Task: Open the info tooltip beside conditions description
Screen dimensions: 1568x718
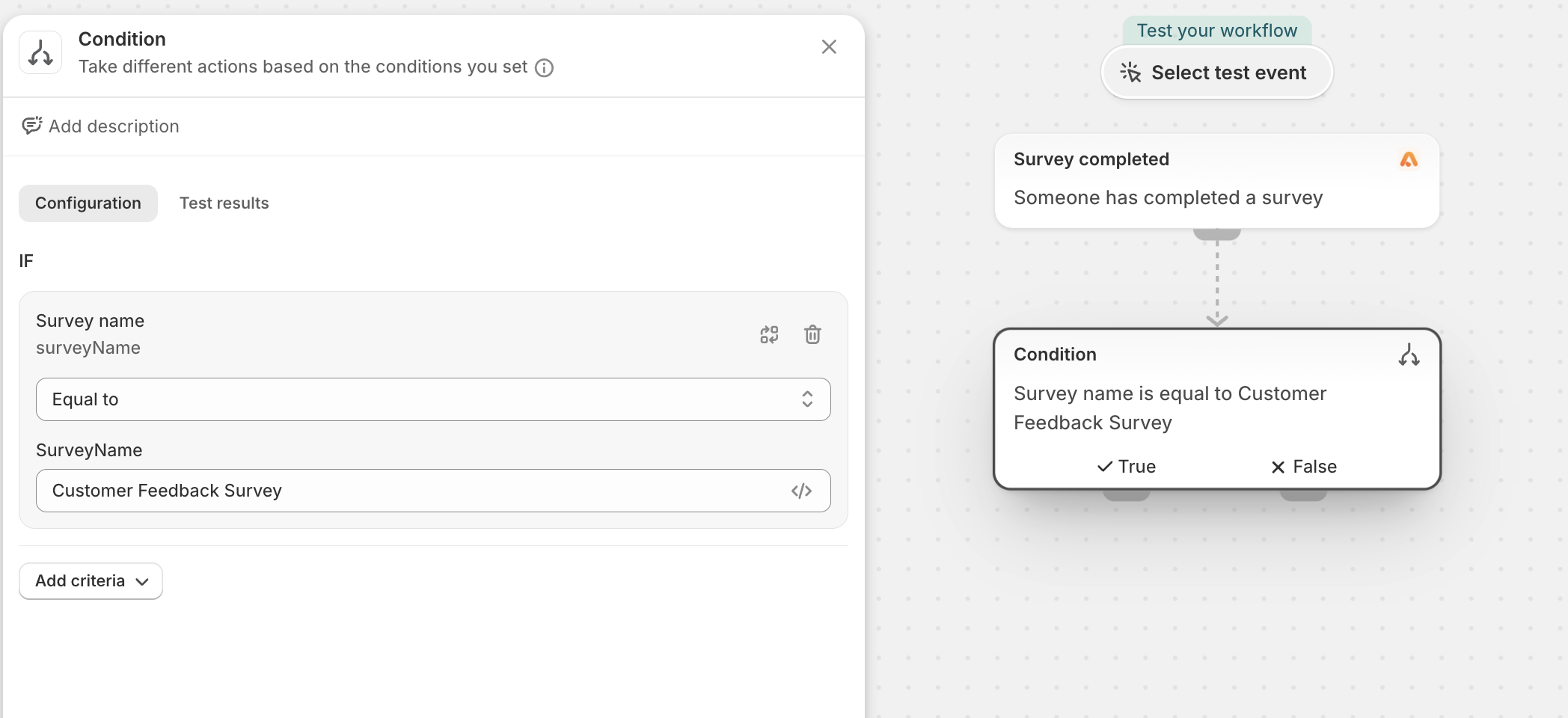Action: tap(545, 68)
